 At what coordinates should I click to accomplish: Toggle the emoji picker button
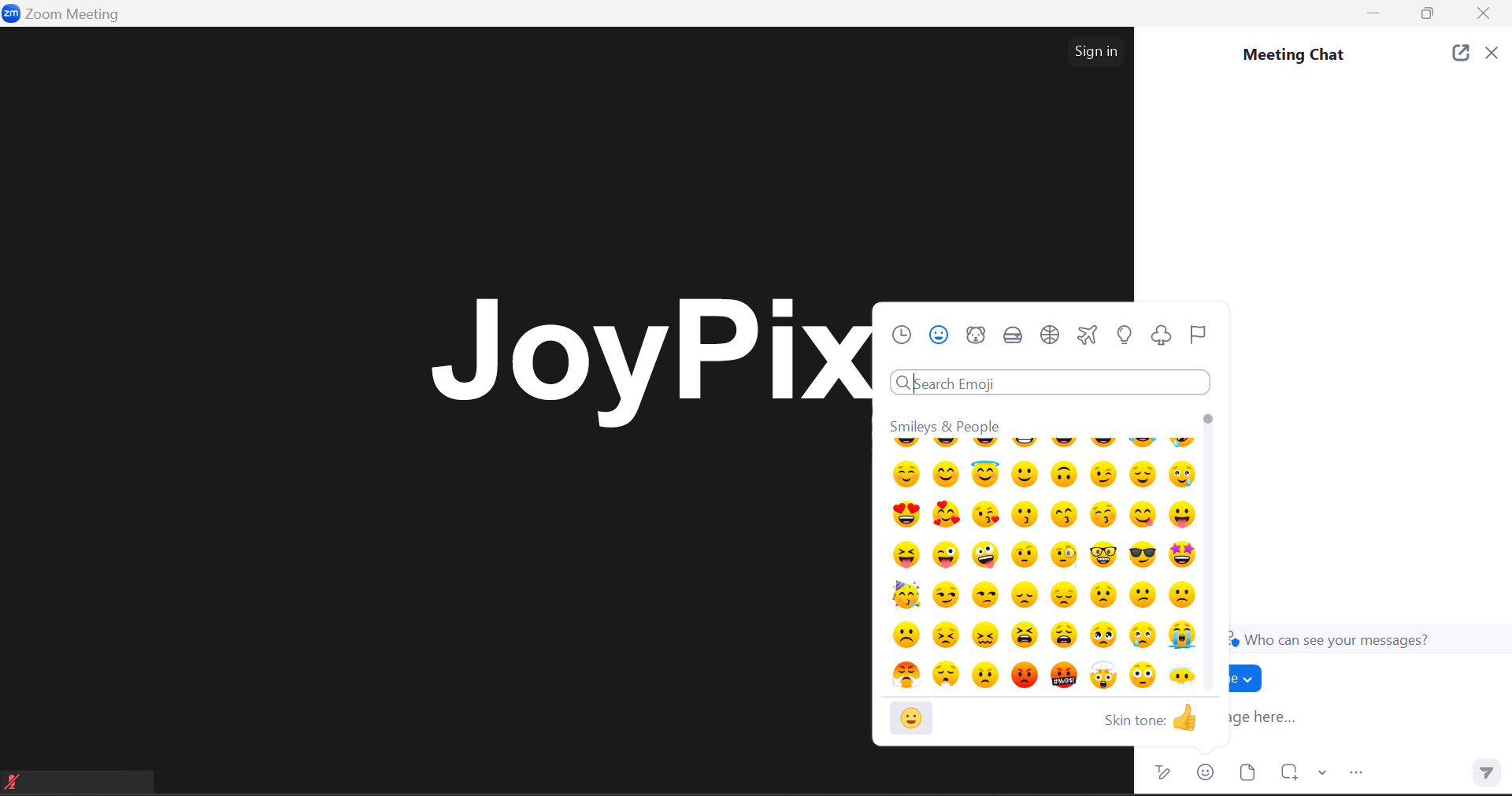[1205, 772]
